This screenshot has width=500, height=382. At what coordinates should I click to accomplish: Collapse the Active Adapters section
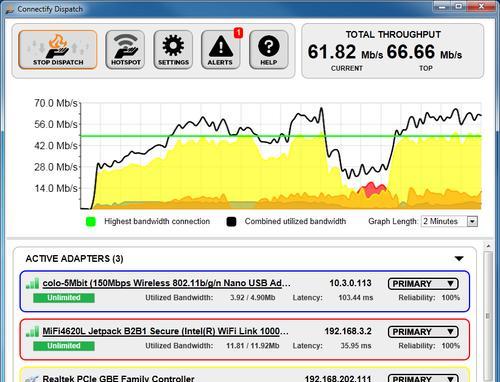coord(459,258)
